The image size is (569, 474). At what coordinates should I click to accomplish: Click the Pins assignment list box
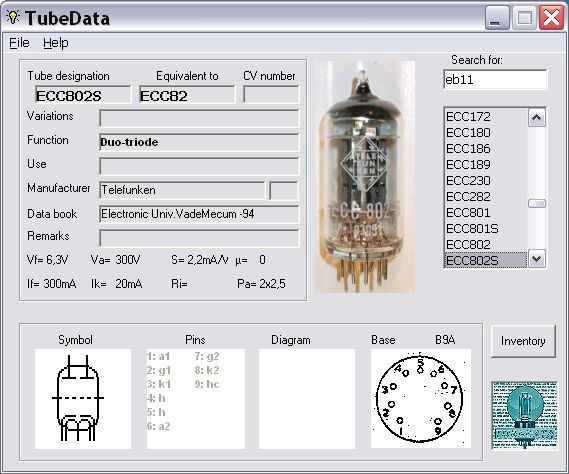coord(196,399)
